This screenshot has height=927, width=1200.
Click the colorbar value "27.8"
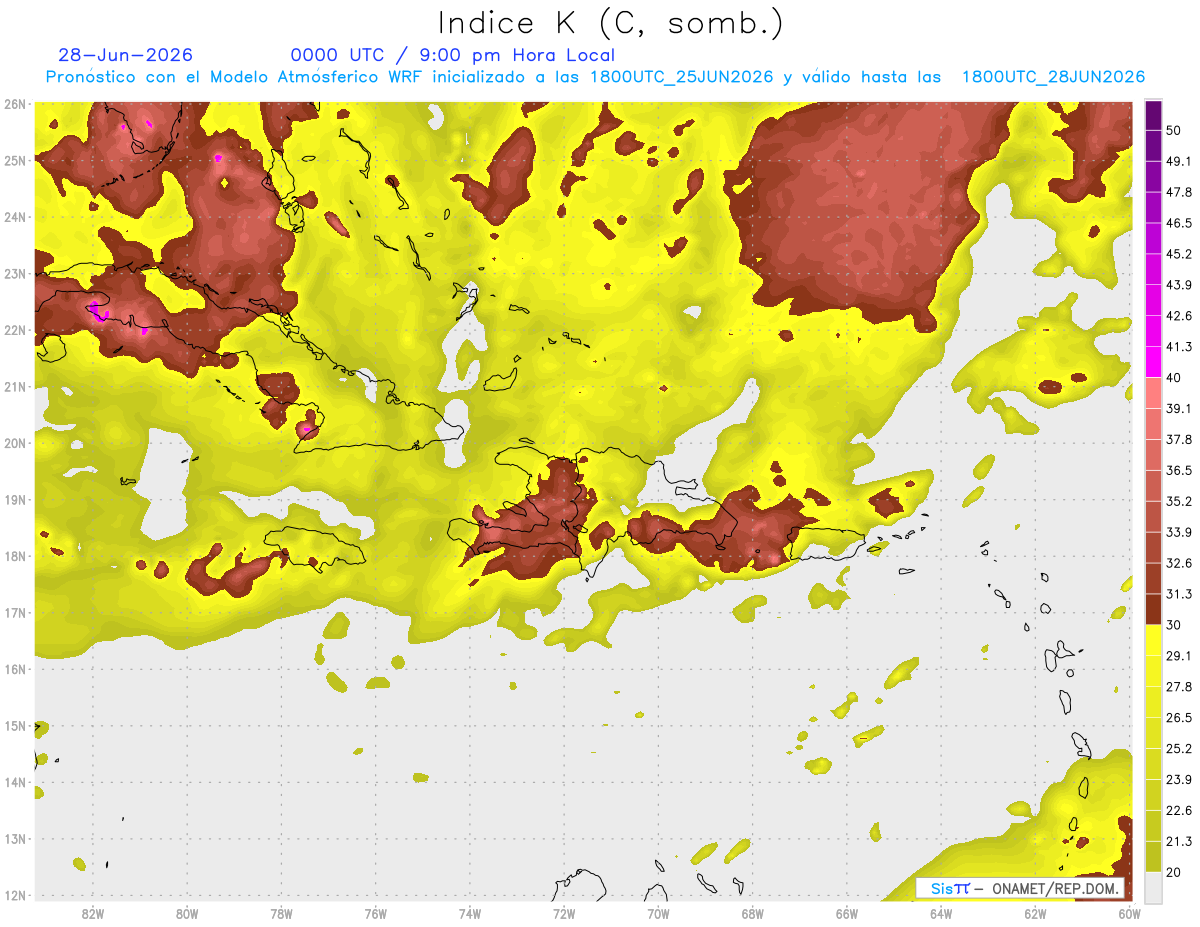(x=1179, y=687)
